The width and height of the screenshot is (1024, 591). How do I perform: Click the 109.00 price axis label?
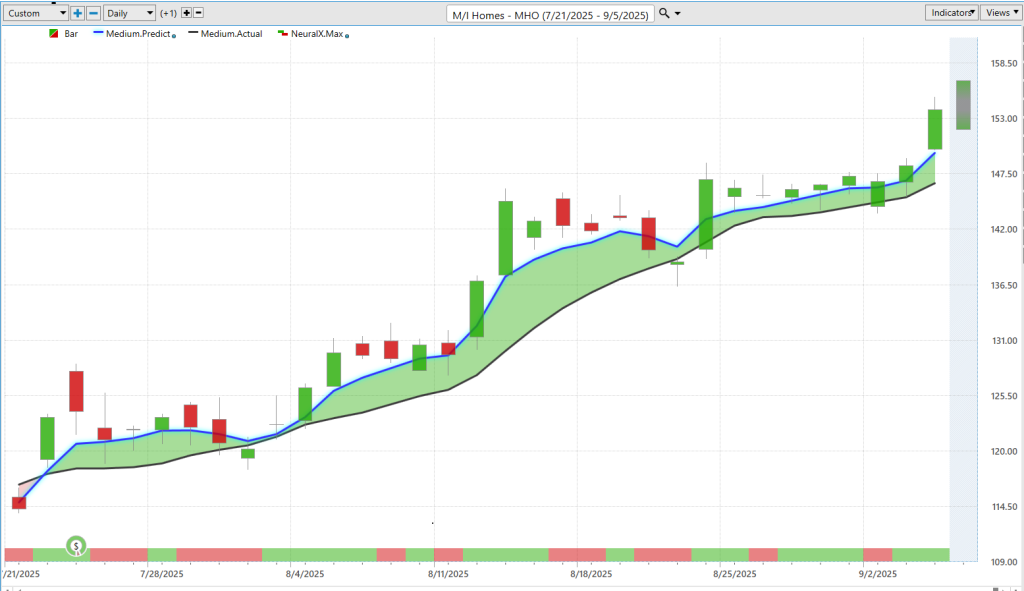(x=1004, y=562)
